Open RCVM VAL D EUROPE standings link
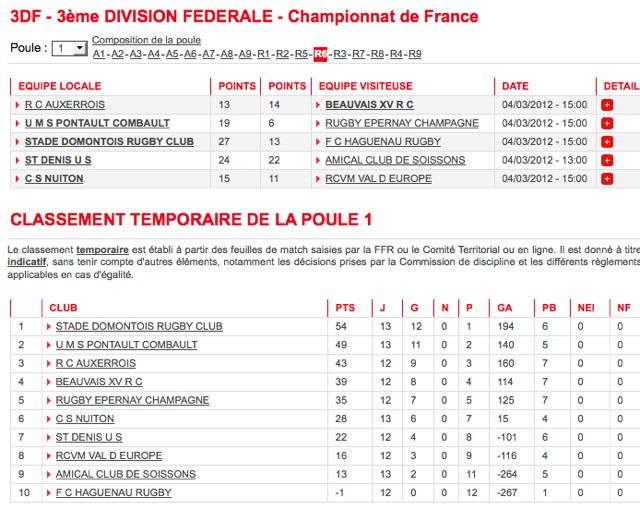640x510 pixels. click(109, 456)
